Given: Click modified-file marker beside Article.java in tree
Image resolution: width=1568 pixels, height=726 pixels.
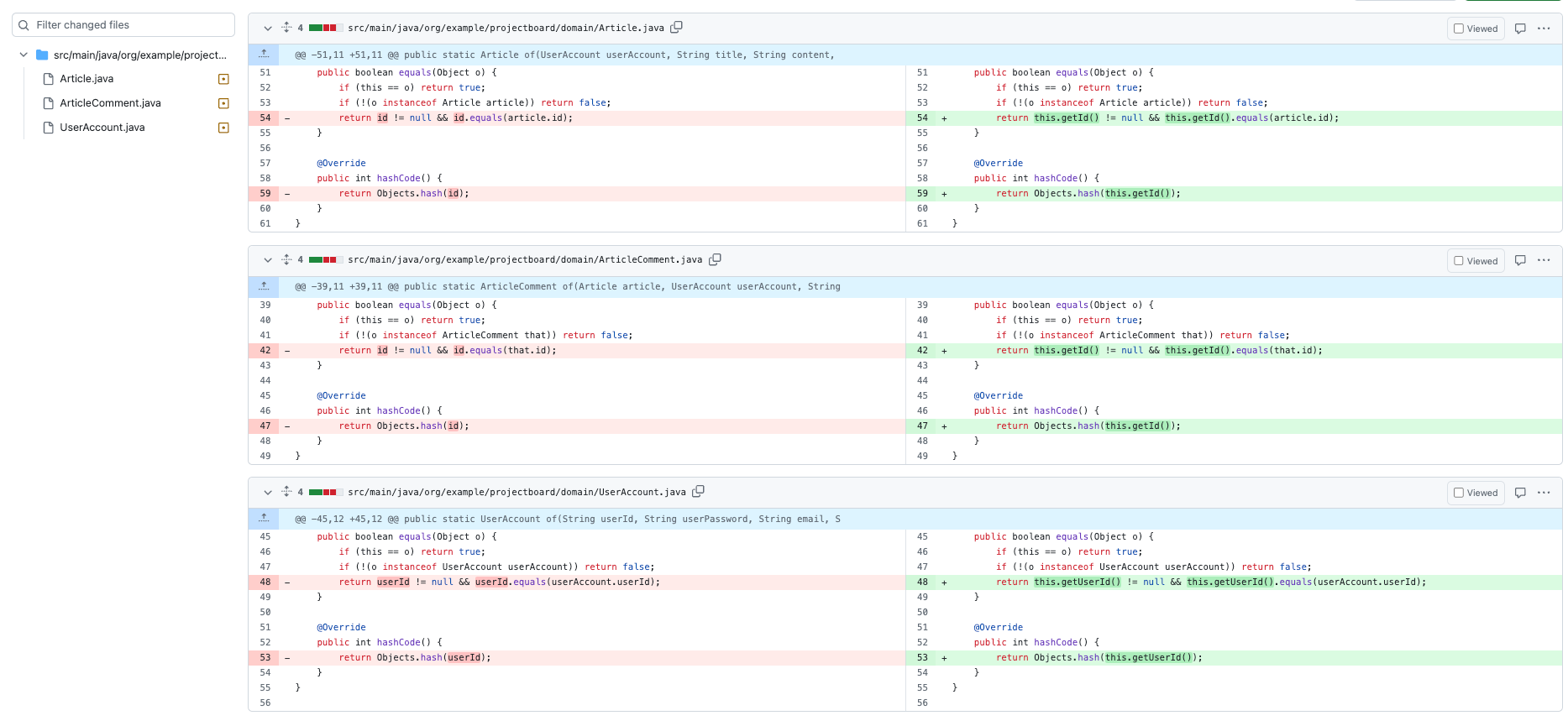Looking at the screenshot, I should point(223,79).
